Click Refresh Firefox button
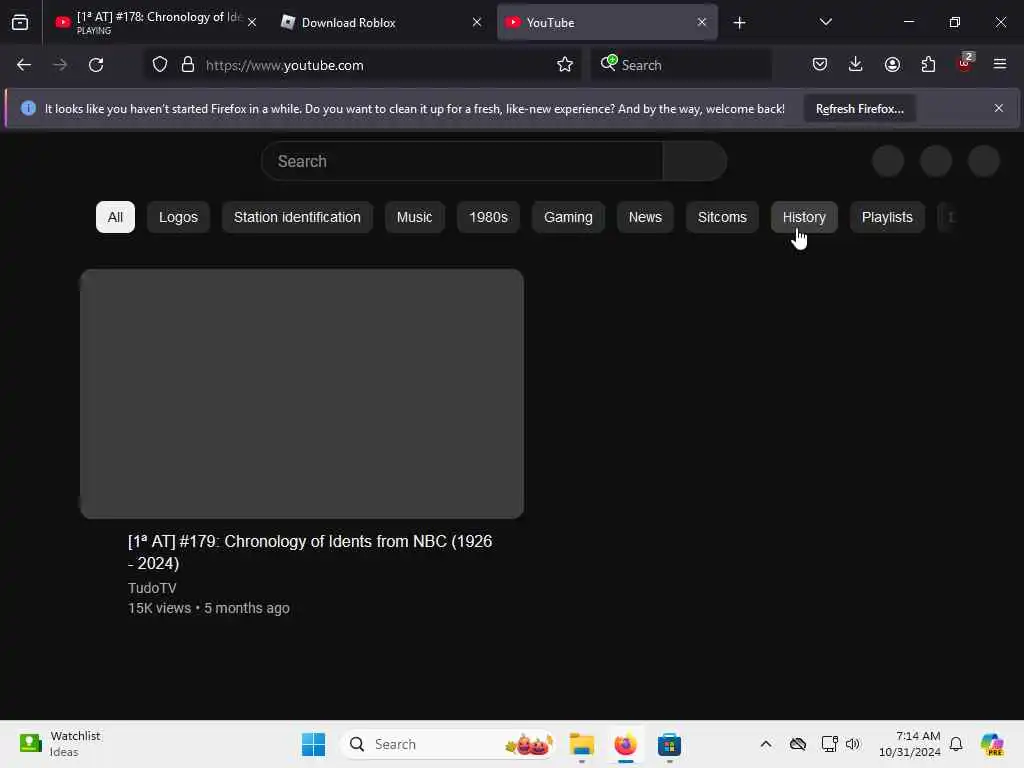1024x768 pixels. click(x=859, y=109)
